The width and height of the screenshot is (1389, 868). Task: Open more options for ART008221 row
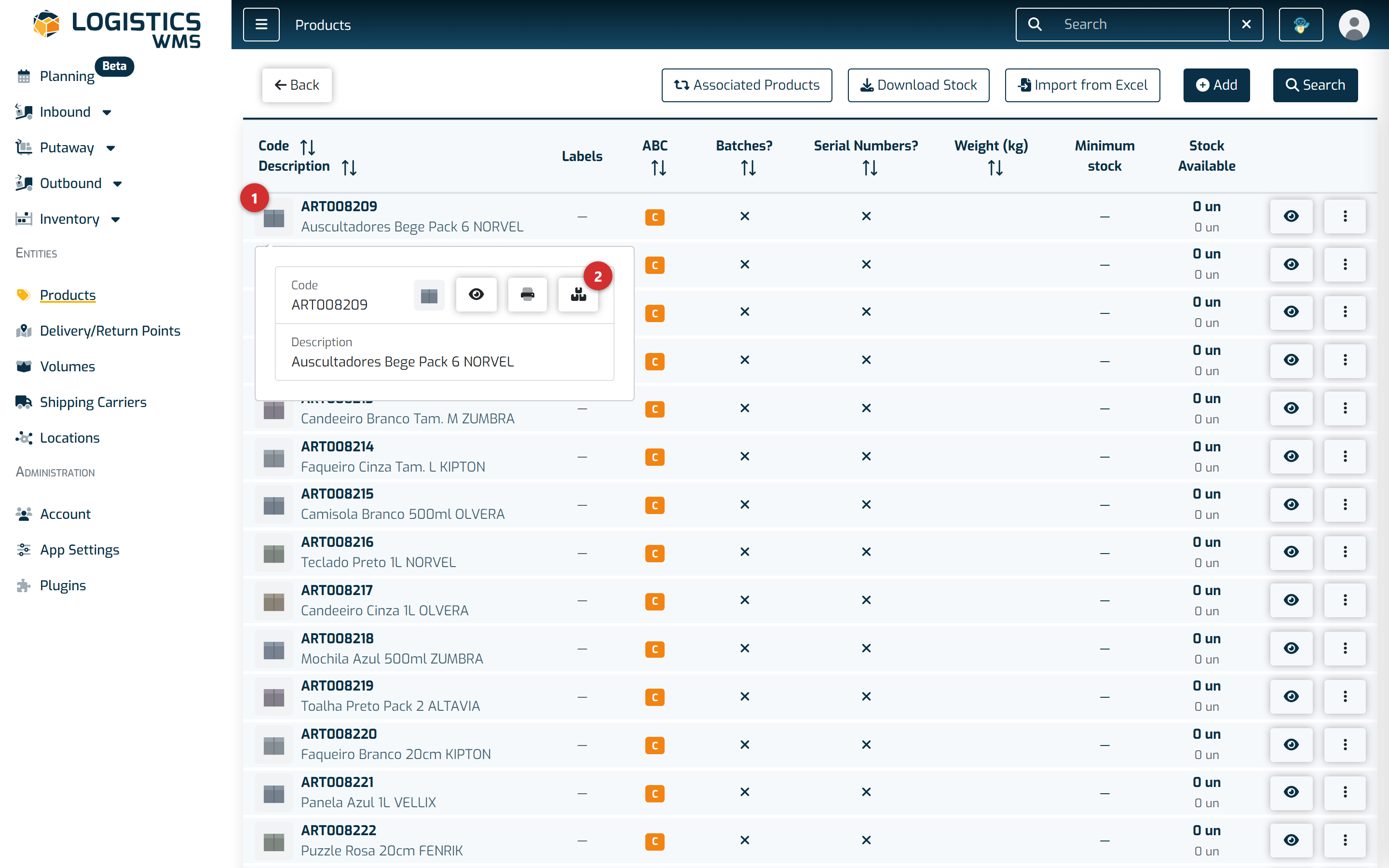click(x=1345, y=792)
